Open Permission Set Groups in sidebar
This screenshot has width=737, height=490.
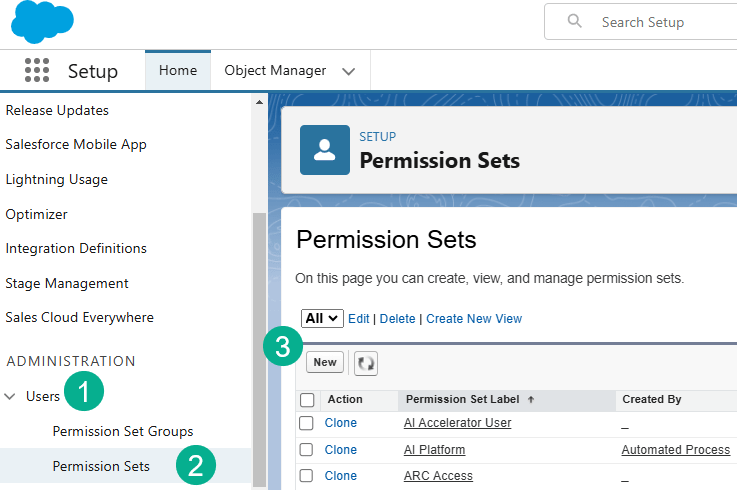click(x=123, y=431)
